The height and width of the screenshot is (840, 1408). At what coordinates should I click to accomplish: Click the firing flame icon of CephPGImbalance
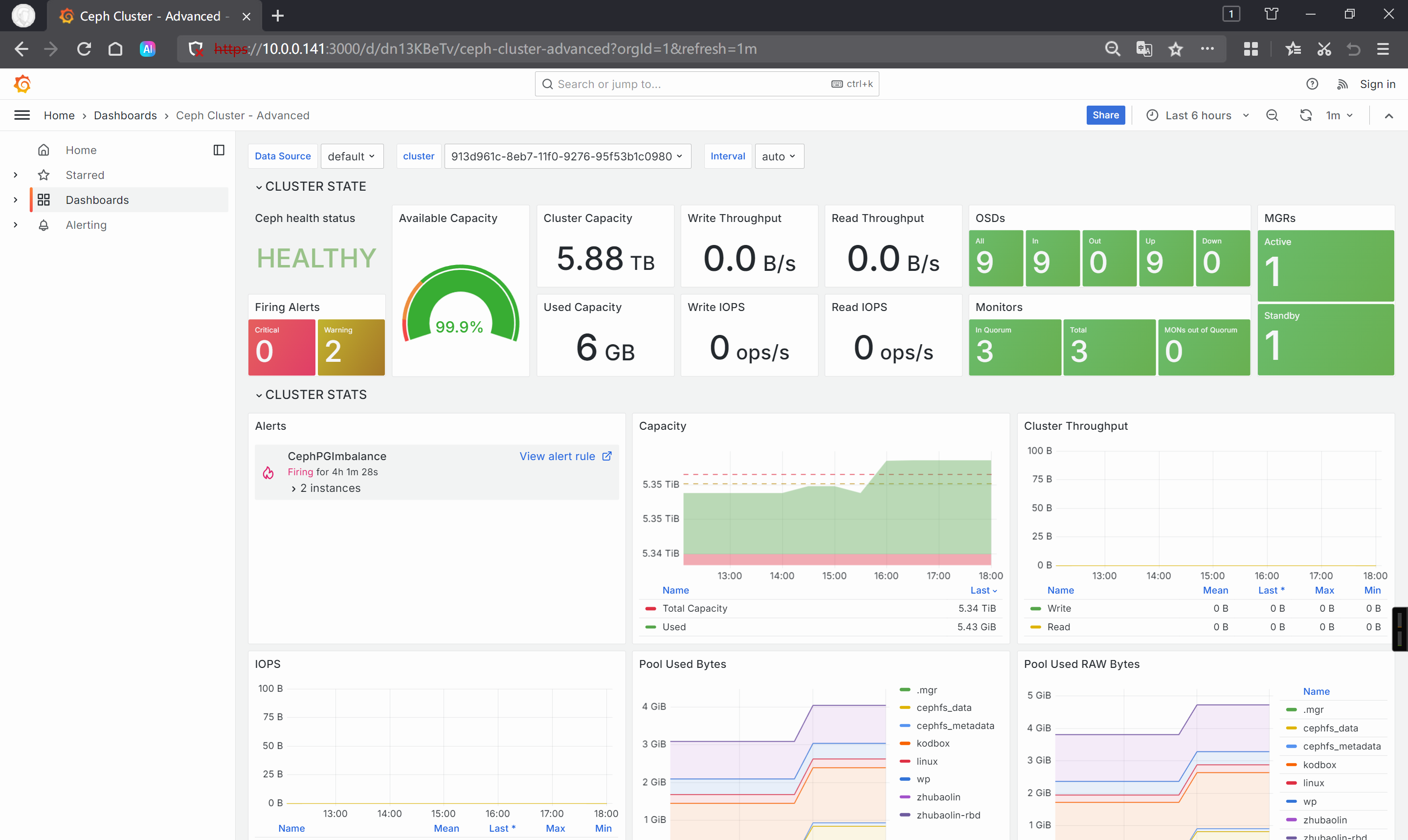(268, 473)
